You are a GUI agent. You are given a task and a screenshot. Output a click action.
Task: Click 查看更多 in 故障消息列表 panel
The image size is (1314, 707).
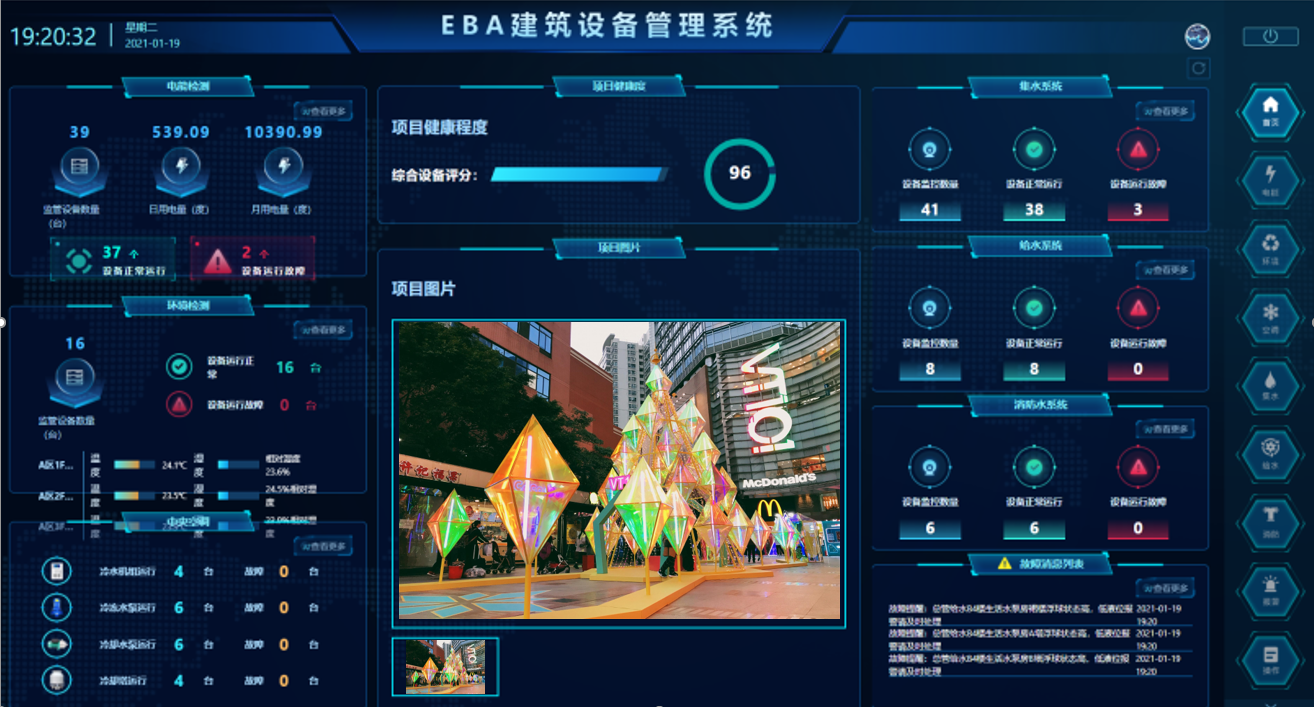tap(1165, 588)
